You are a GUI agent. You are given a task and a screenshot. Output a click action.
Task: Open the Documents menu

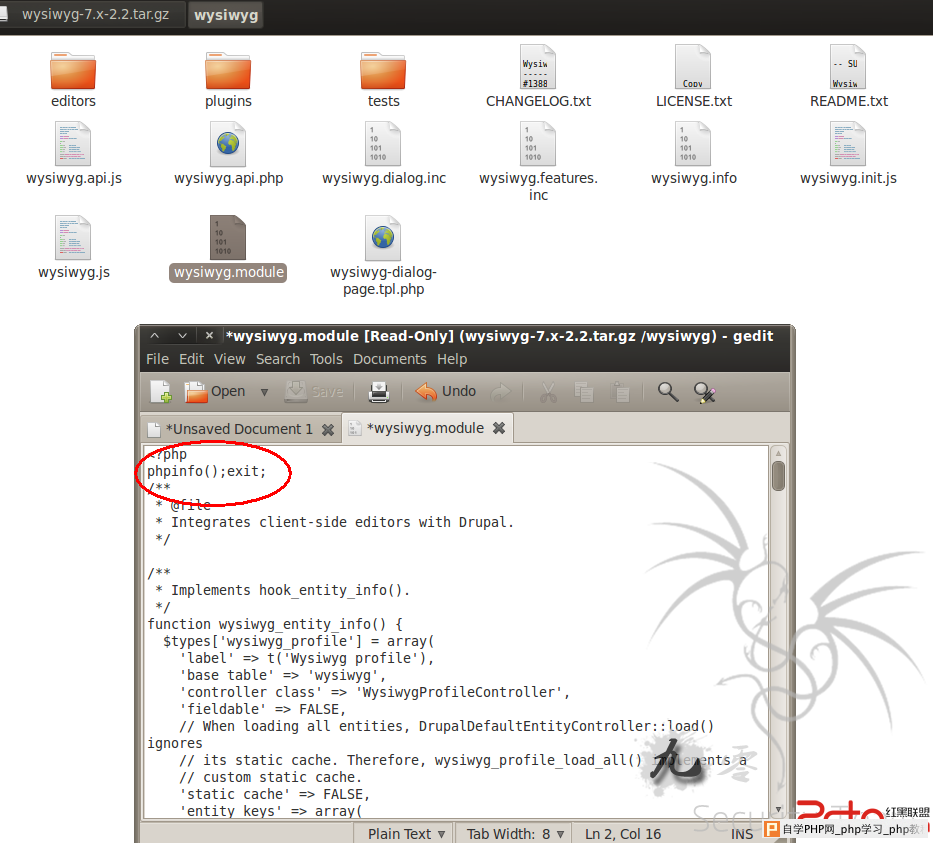pos(390,359)
